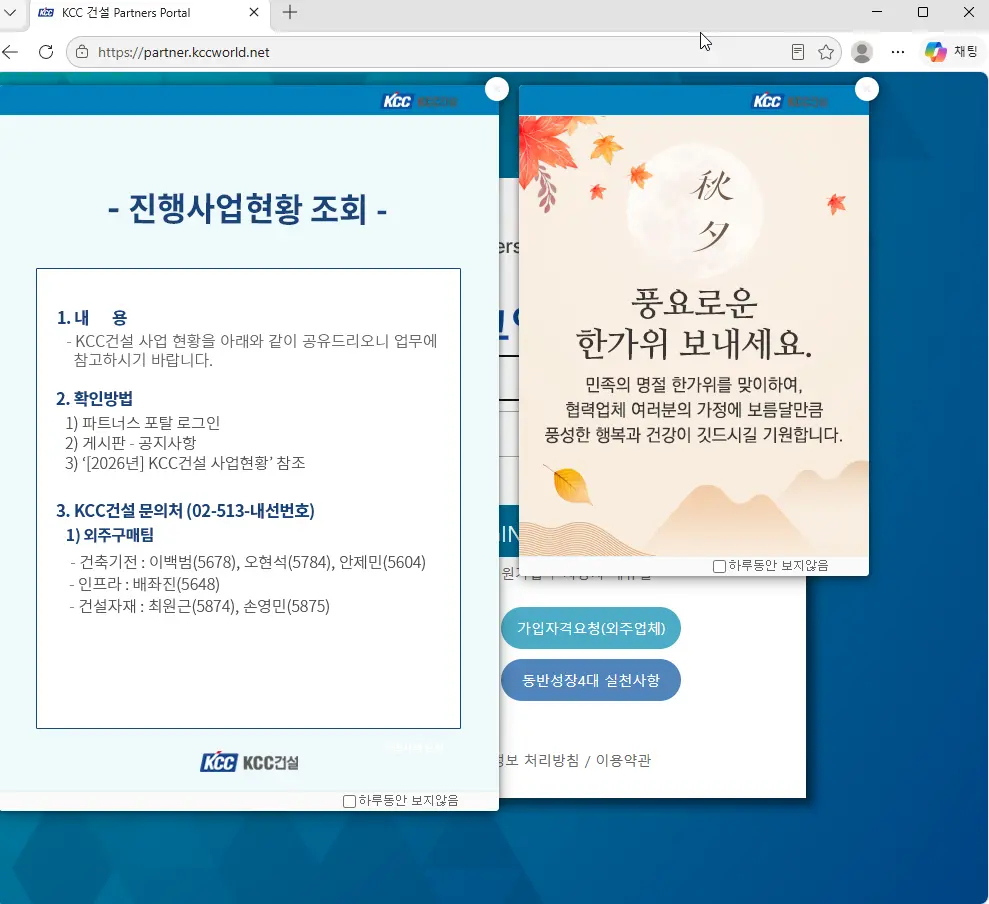
Task: Click the text 2) 게시판 - 공지사항
Action: (x=131, y=443)
